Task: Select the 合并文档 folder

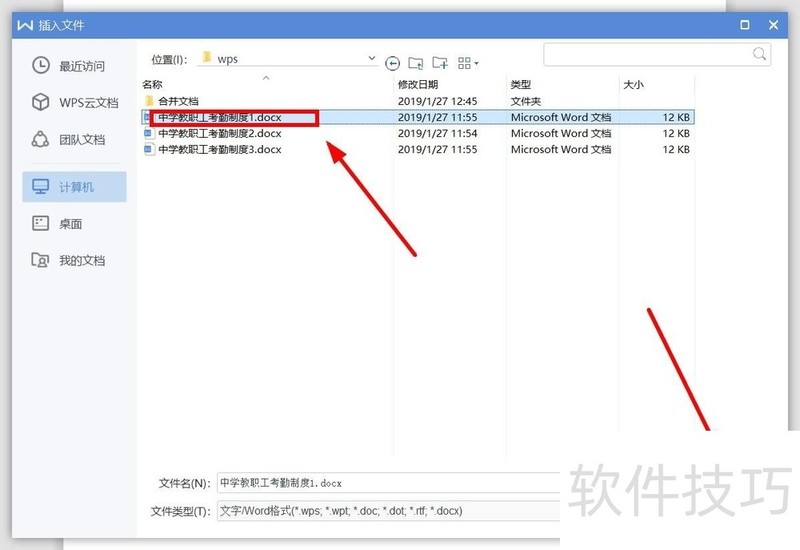Action: pos(418,101)
